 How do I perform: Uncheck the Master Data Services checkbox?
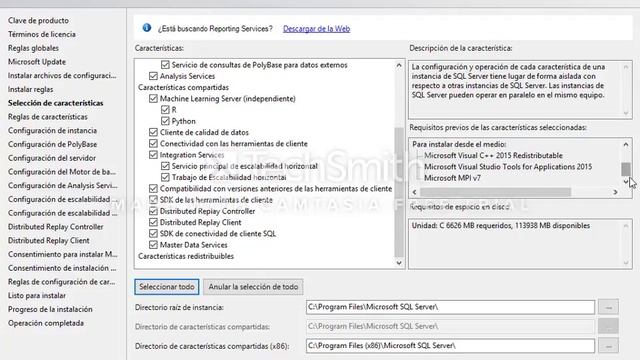coord(153,245)
